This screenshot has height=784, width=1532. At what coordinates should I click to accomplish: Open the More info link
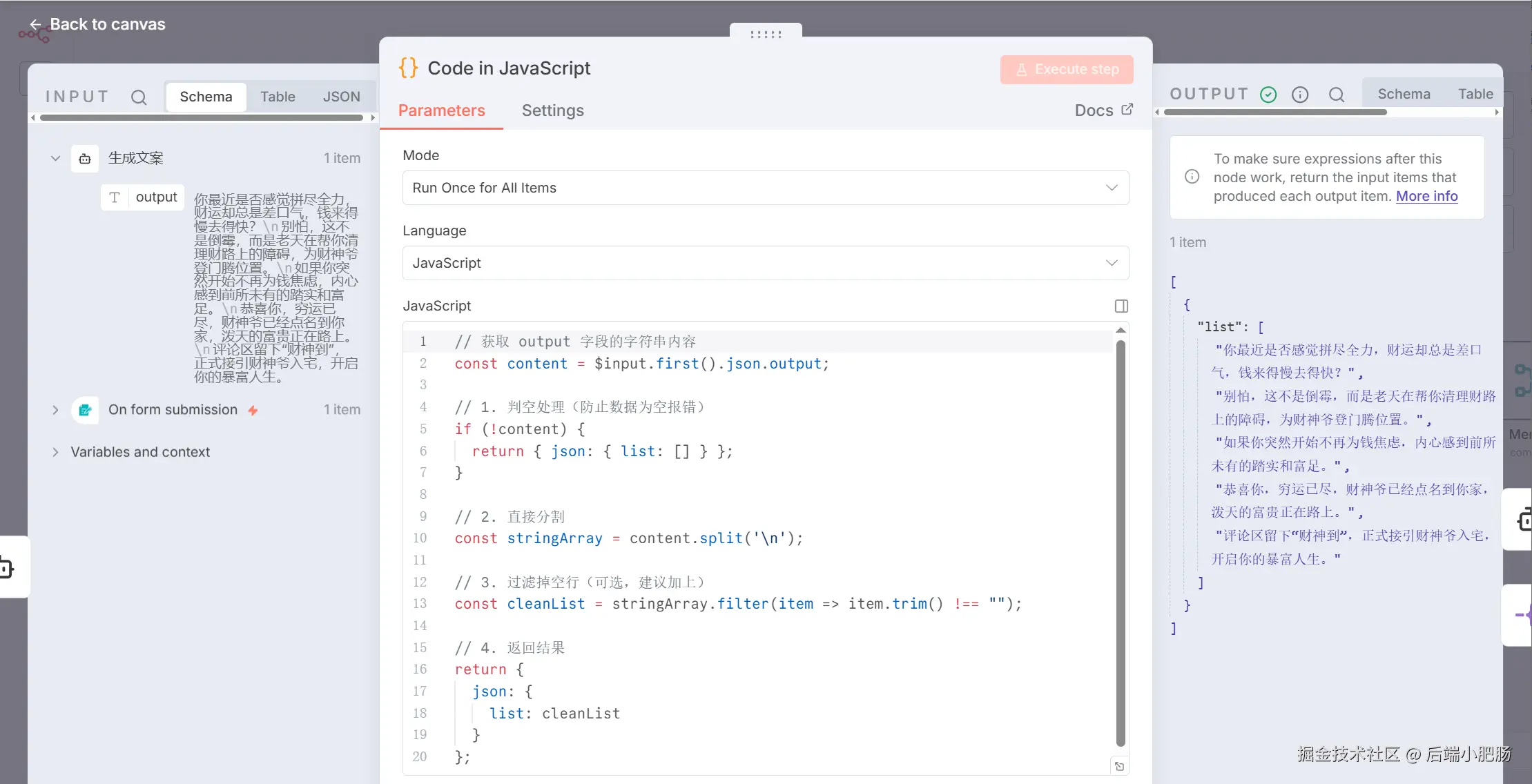(x=1426, y=196)
